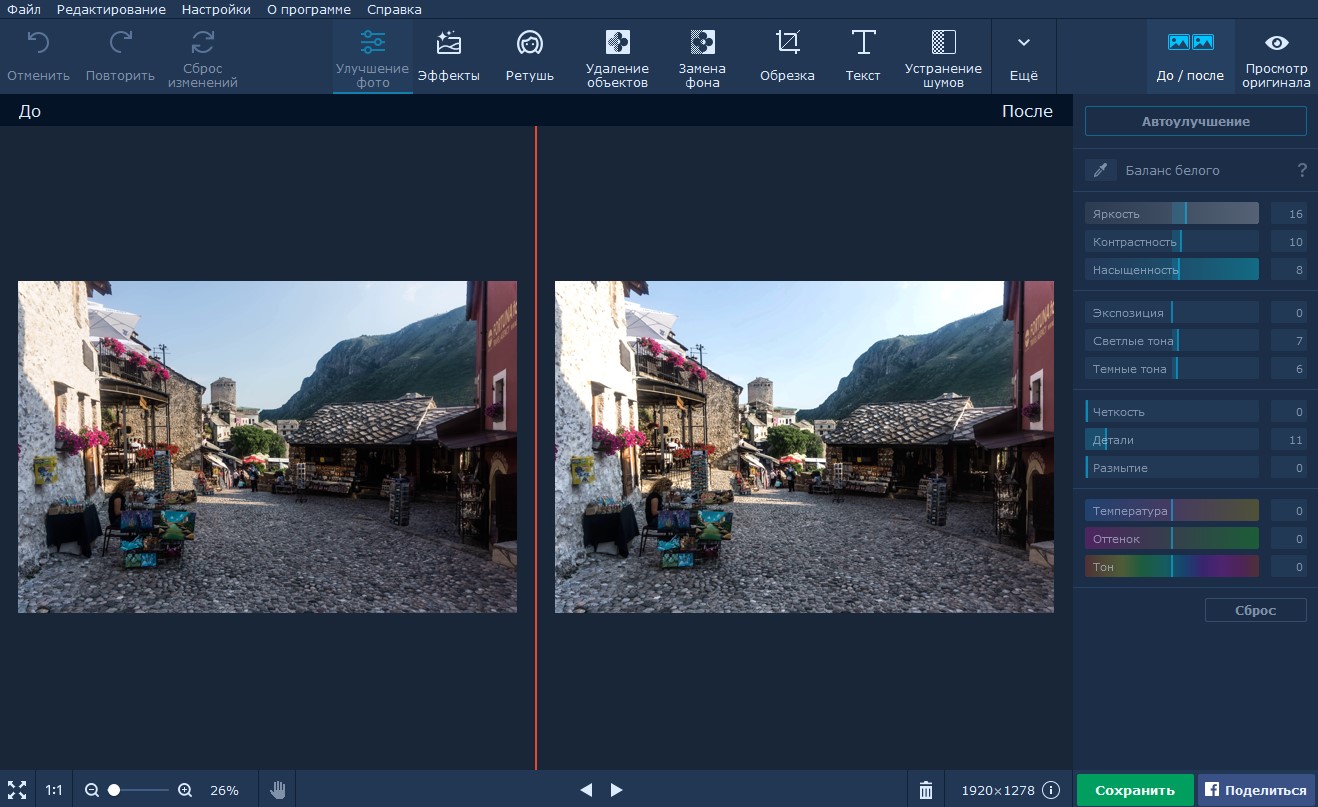Toggle До / после comparison view
Image resolution: width=1318 pixels, height=807 pixels.
click(1190, 57)
